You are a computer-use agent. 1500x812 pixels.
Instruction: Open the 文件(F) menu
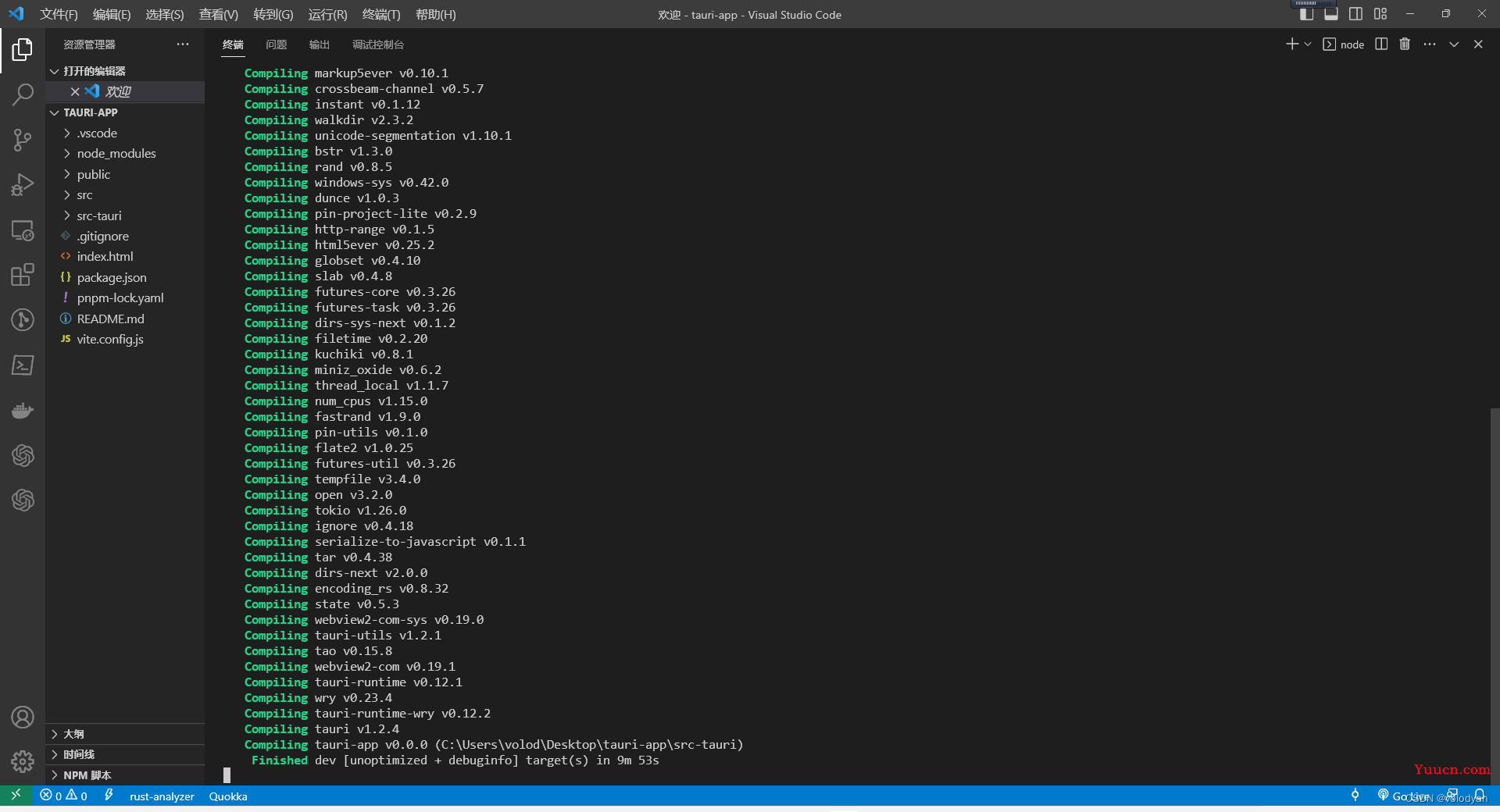59,14
